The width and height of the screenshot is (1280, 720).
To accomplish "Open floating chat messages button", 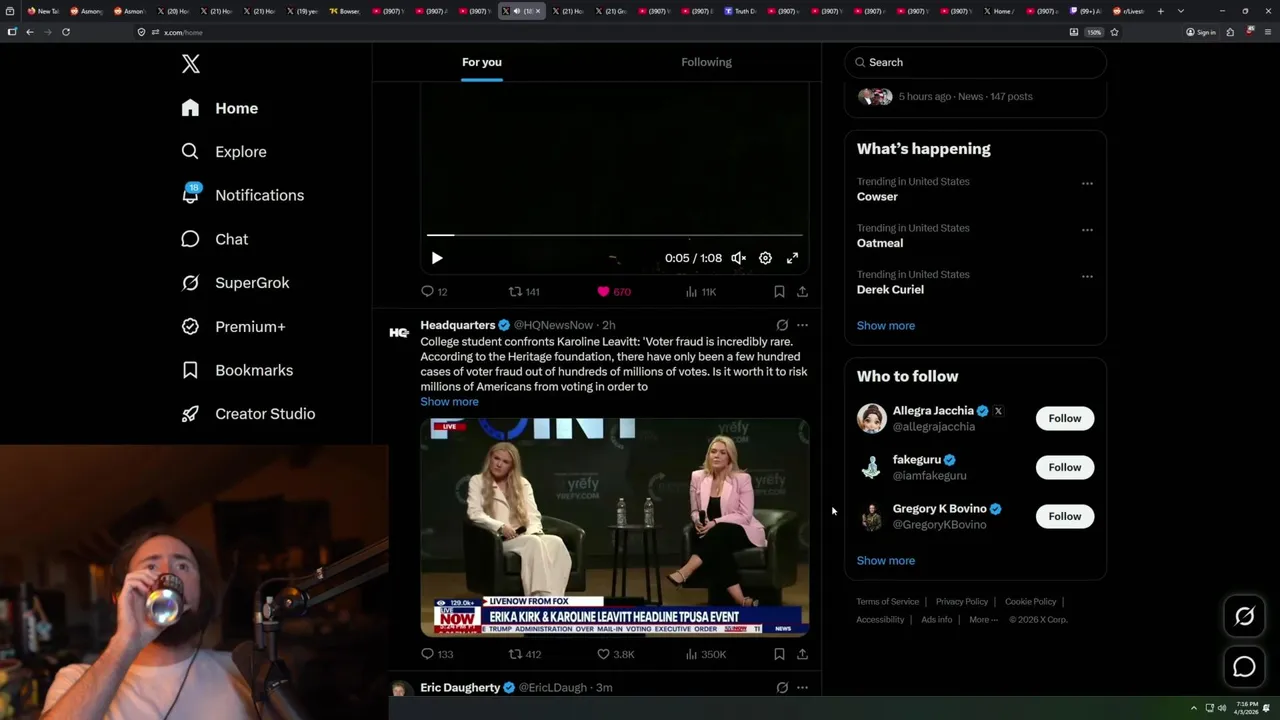I will click(x=1244, y=667).
